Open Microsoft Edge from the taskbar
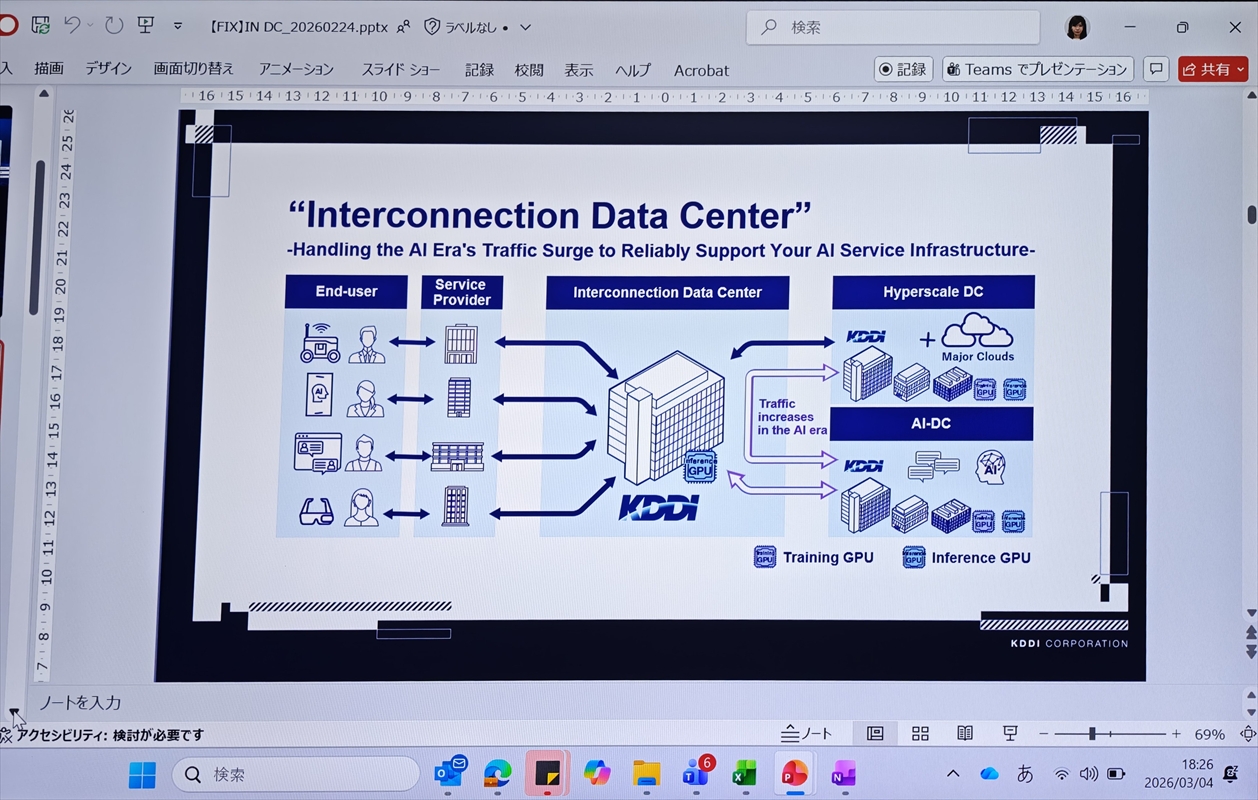 tap(497, 775)
